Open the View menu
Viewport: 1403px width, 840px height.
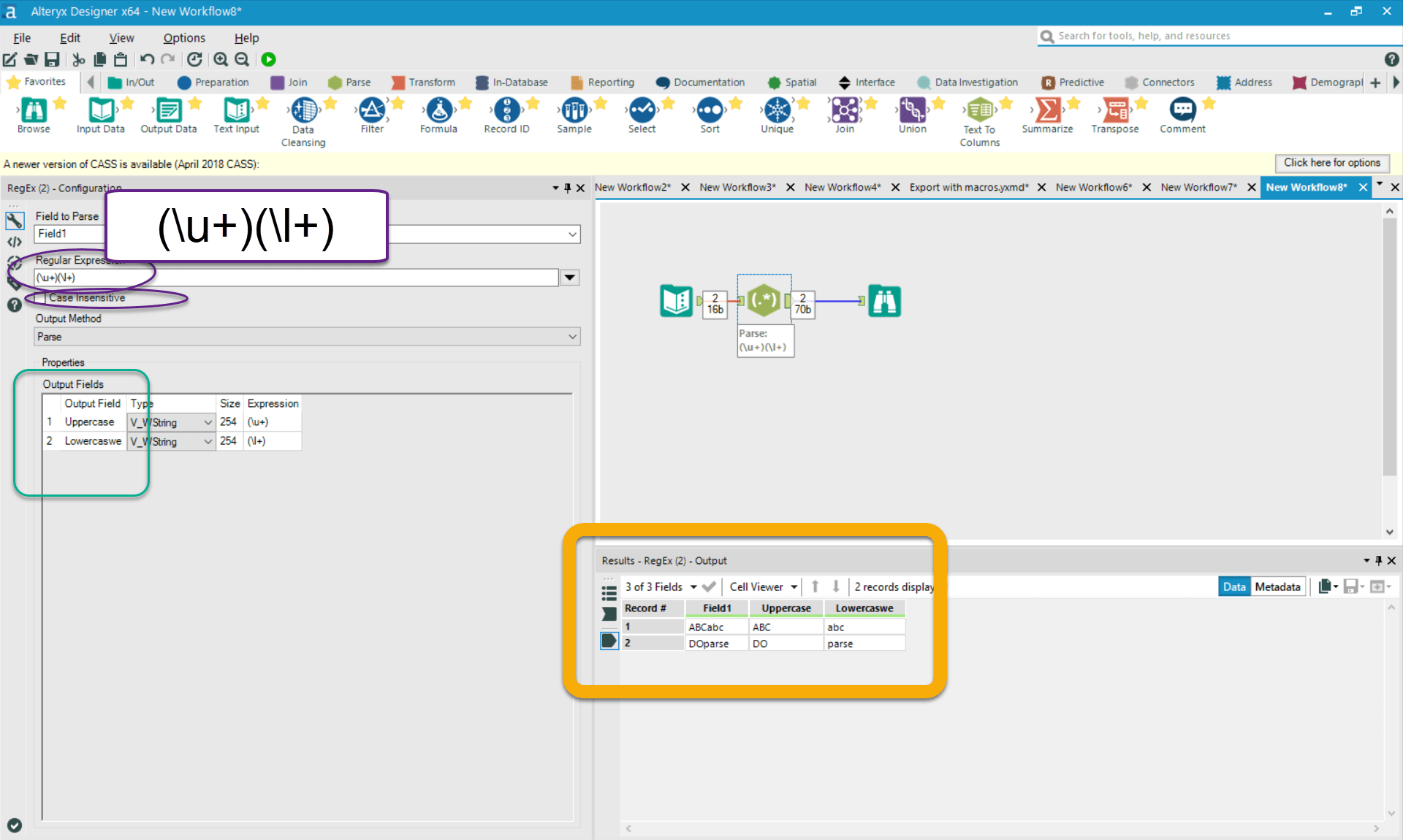(121, 38)
